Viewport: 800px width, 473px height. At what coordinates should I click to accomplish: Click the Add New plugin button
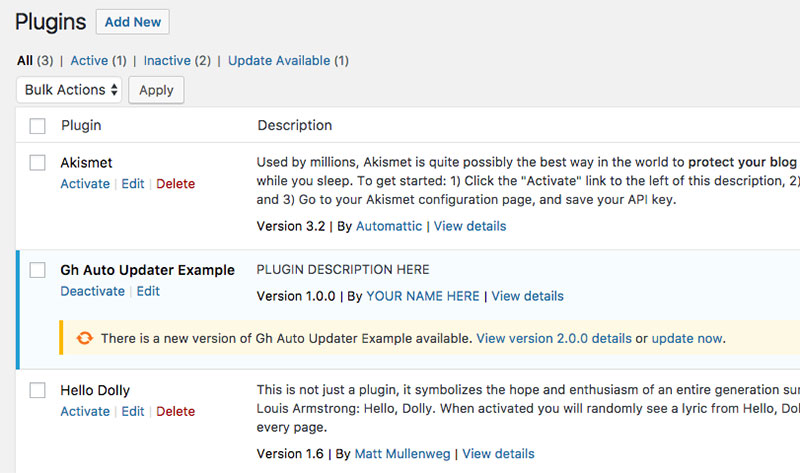pos(133,22)
